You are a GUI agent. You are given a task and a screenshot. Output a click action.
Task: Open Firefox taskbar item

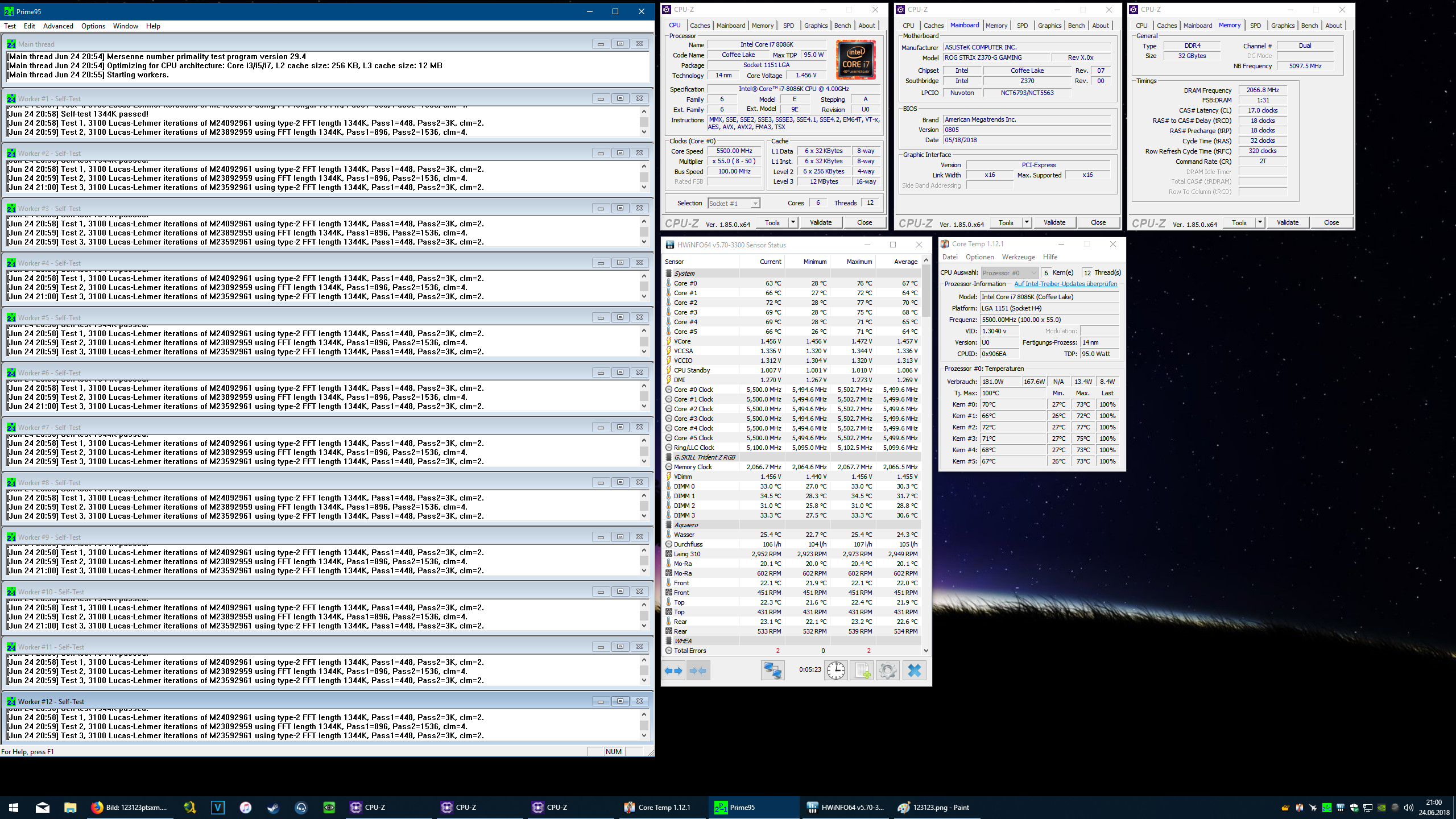(x=130, y=807)
